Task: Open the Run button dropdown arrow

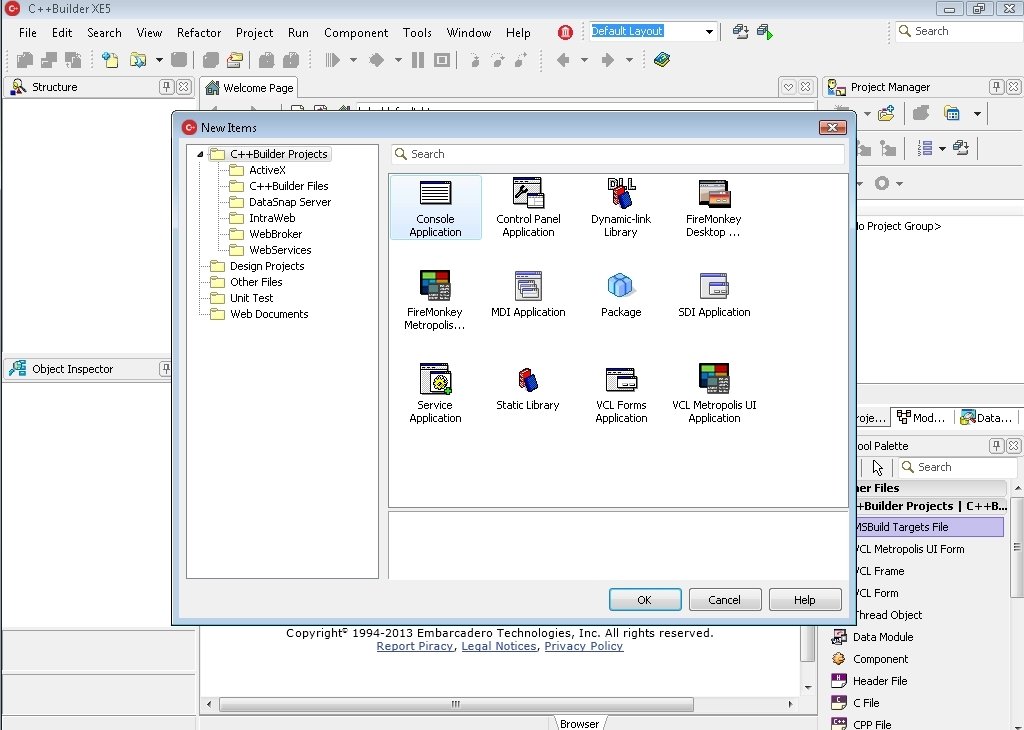Action: coord(353,60)
